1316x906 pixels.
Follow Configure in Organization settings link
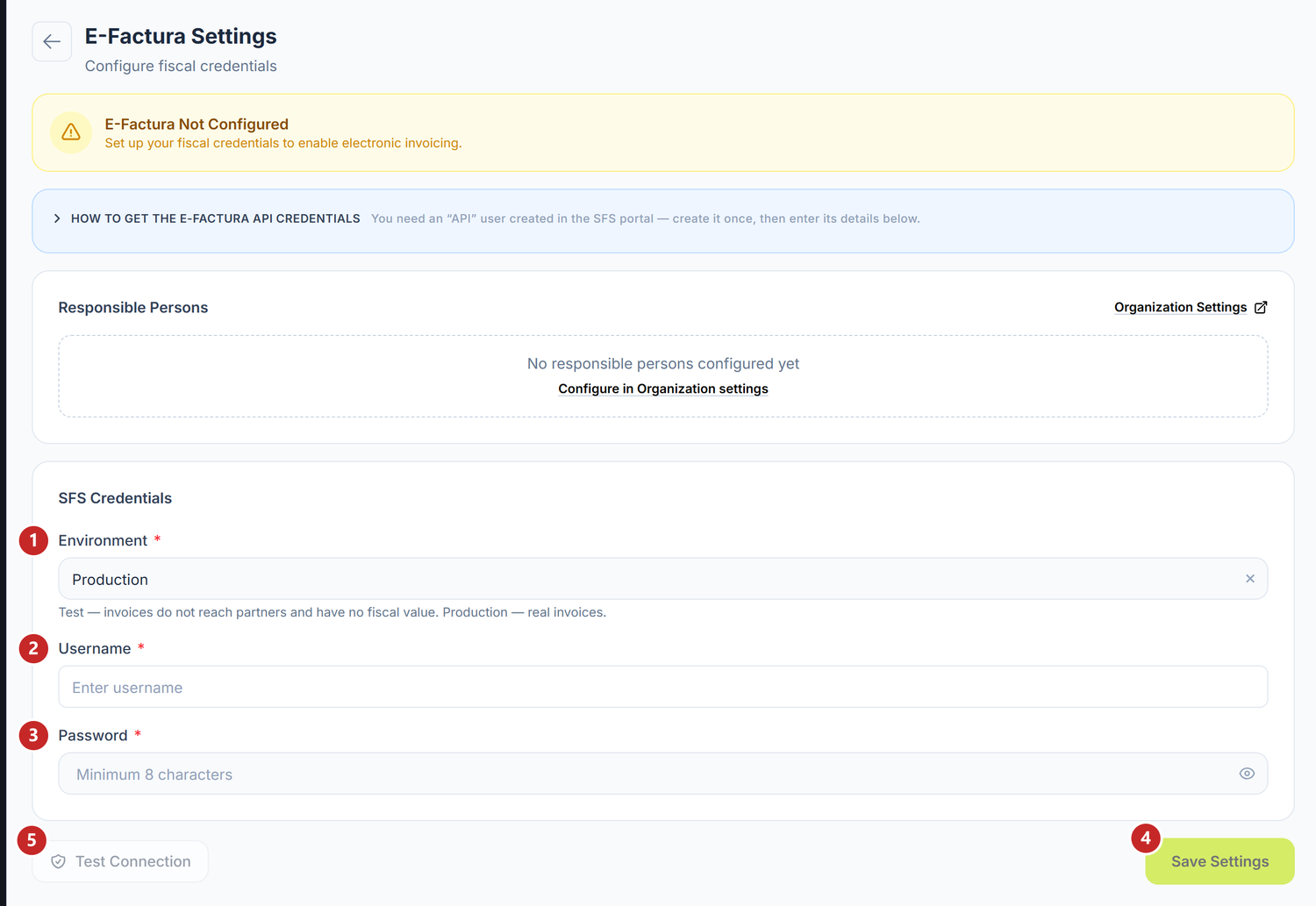(x=663, y=389)
